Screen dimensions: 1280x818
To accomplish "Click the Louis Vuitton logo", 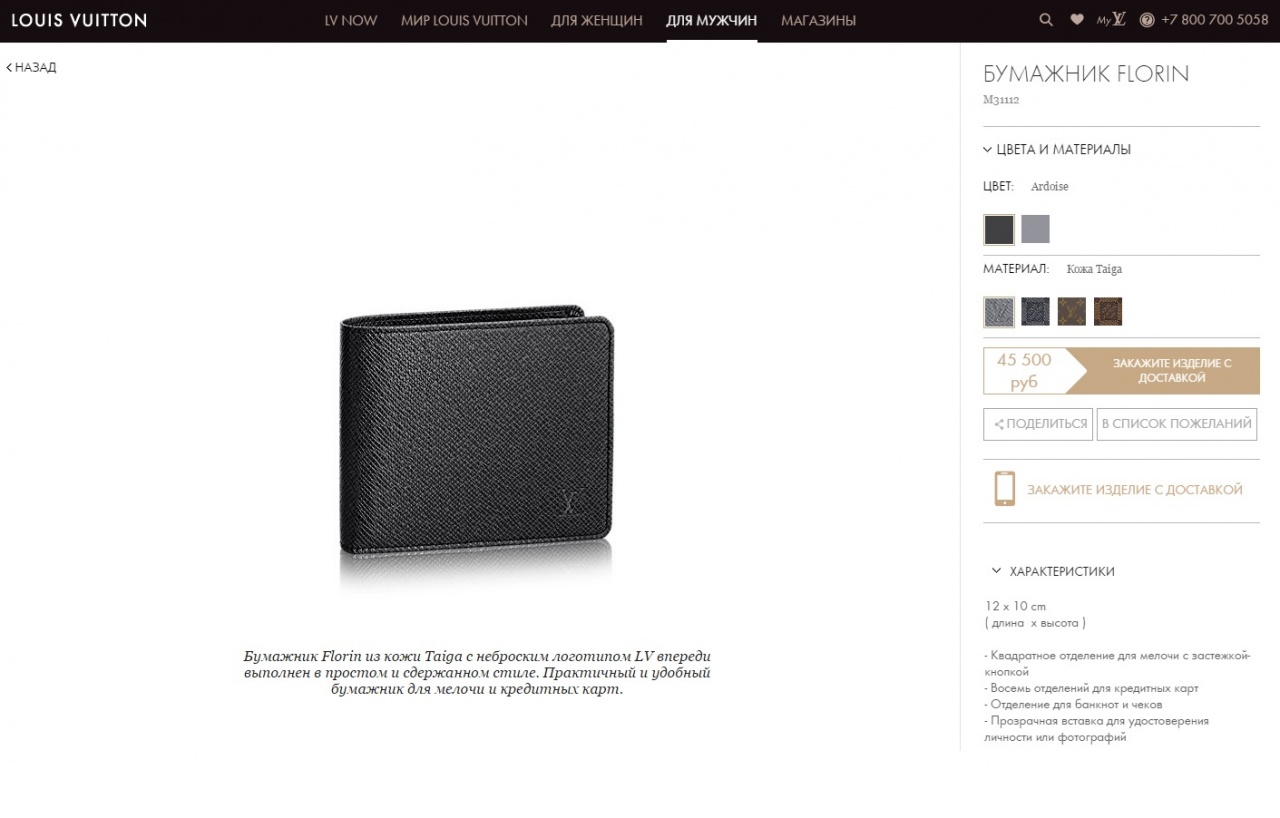I will (79, 20).
